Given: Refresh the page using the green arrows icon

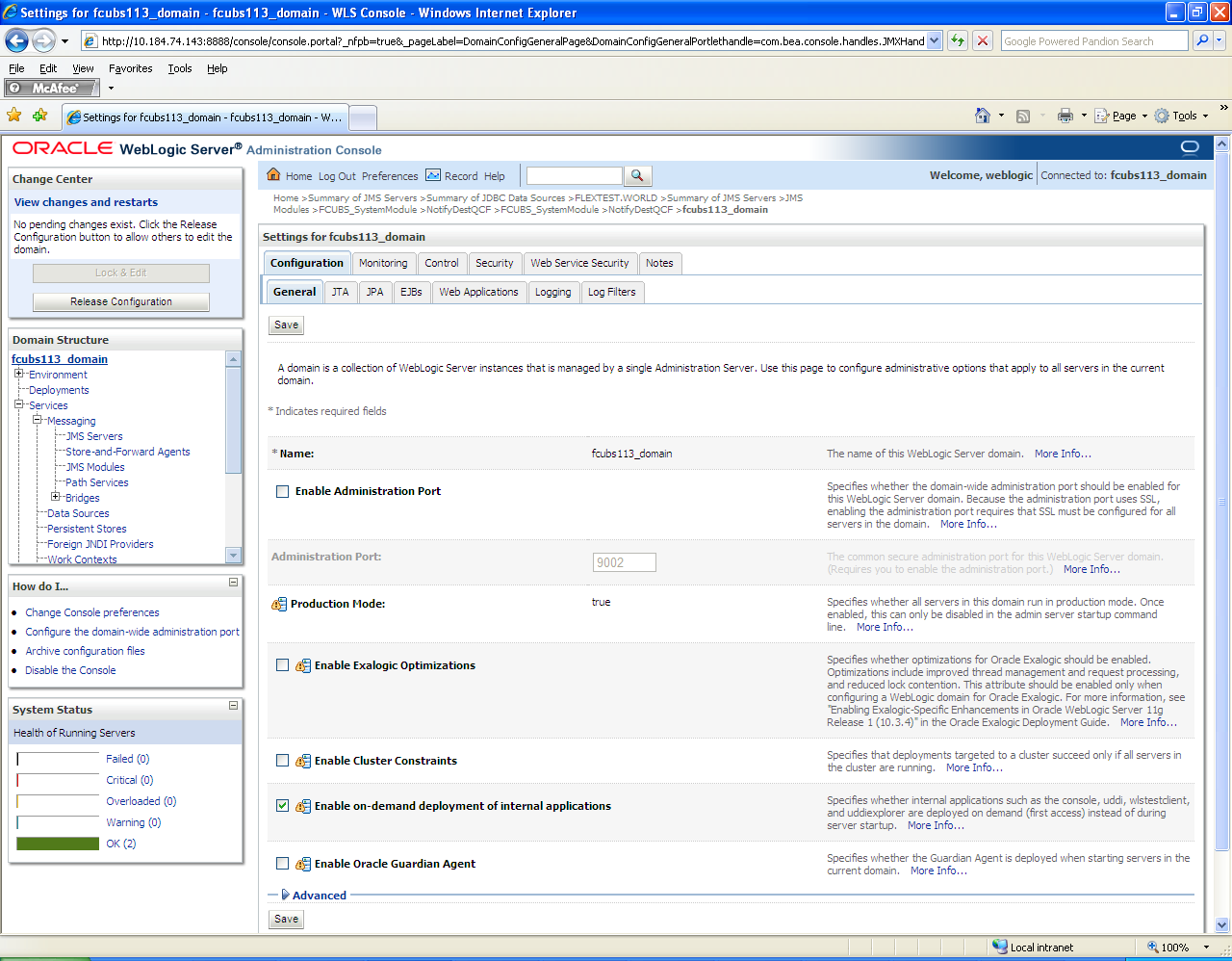Looking at the screenshot, I should pos(957,40).
